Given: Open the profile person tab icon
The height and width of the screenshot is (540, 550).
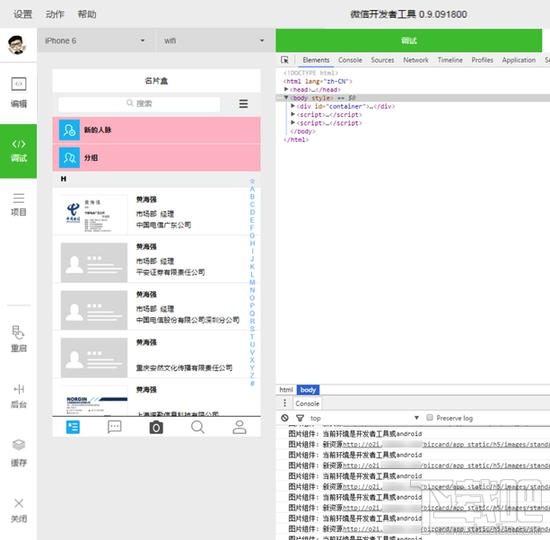Looking at the screenshot, I should click(239, 427).
